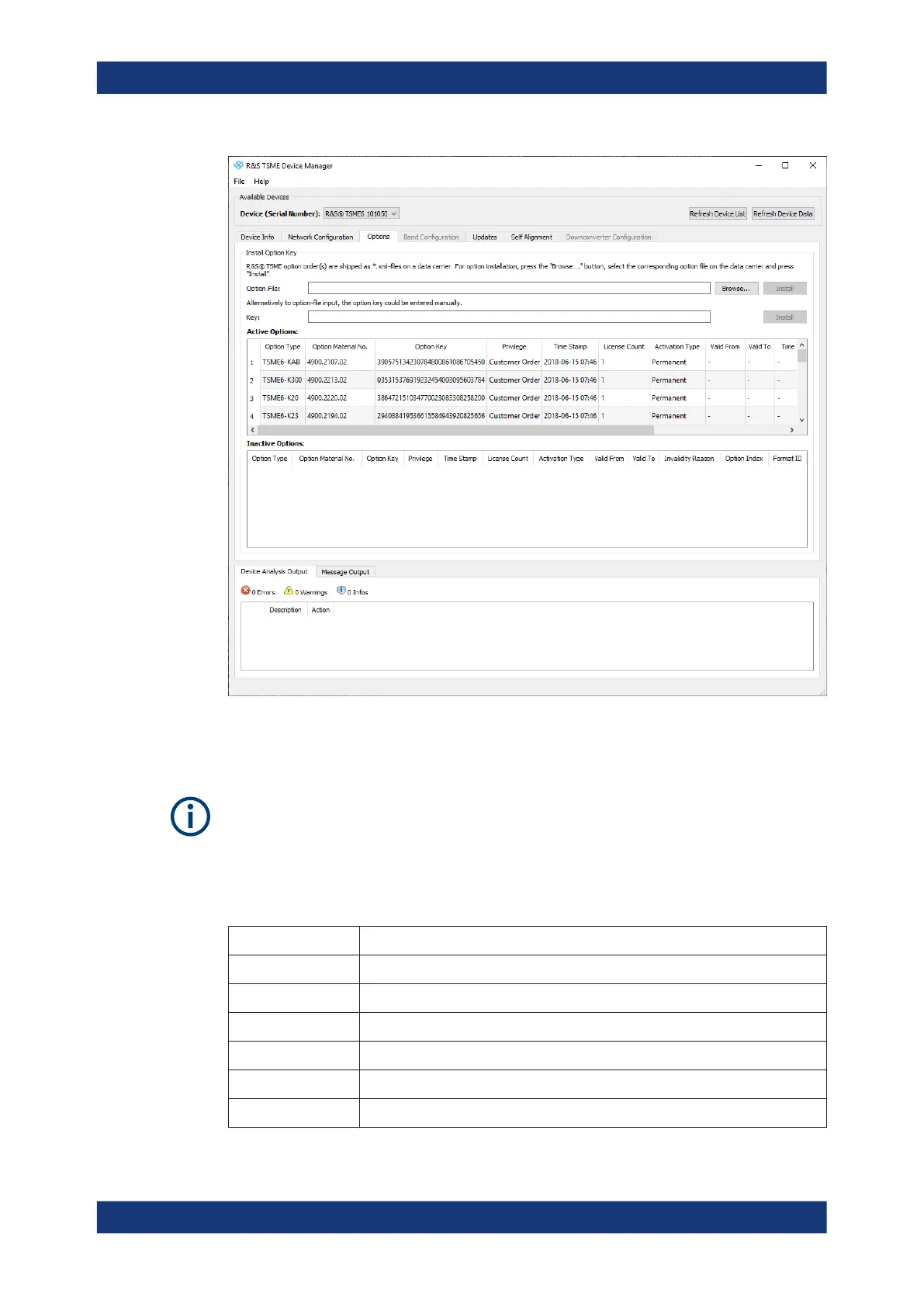Open the Device serial number dropdown
Image resolution: width=924 pixels, height=1307 pixels.
coord(362,213)
